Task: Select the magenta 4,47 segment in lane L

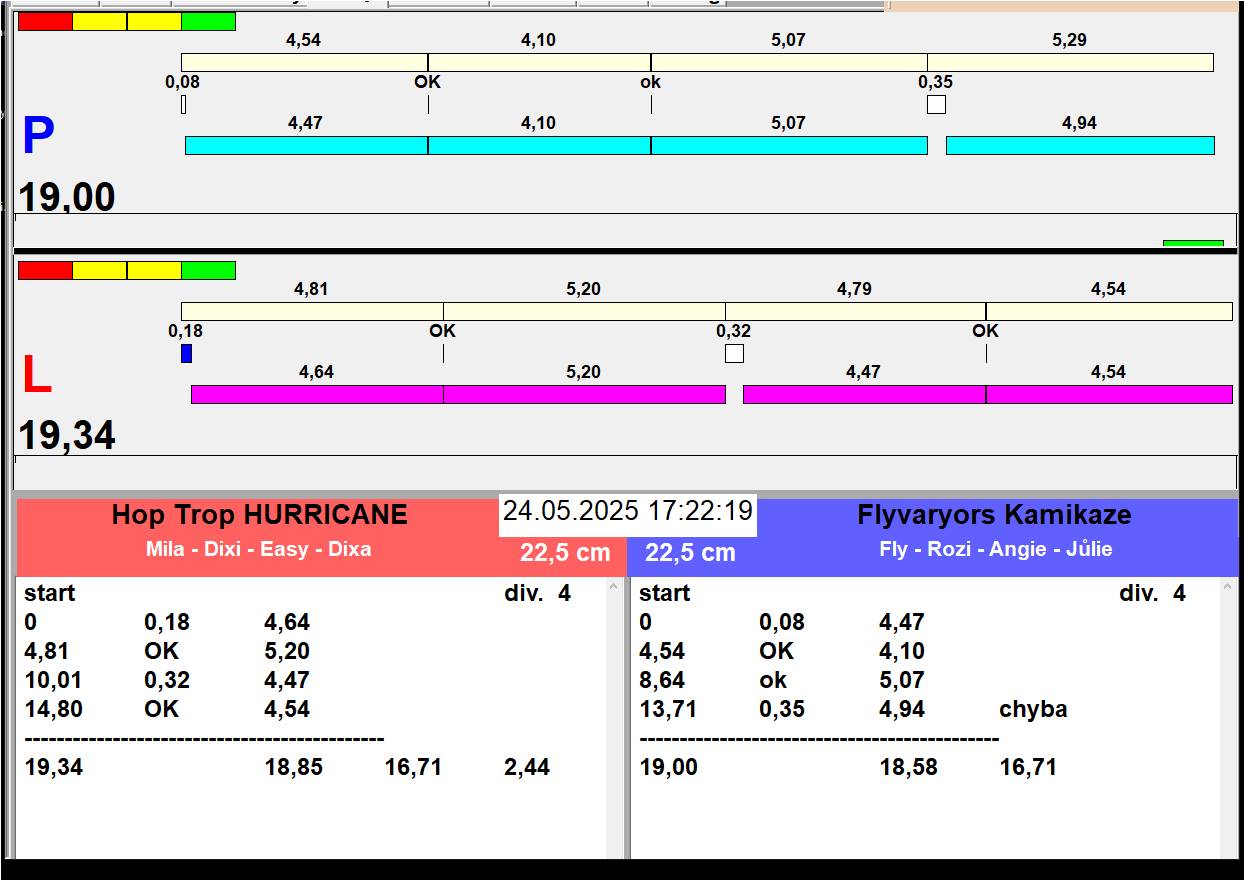Action: point(864,395)
